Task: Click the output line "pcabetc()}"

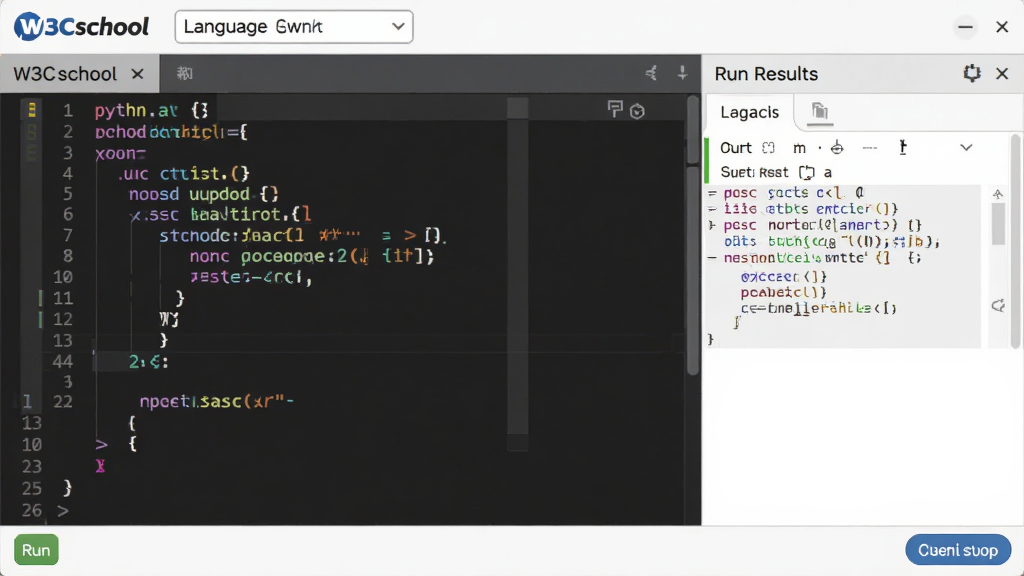Action: coord(784,293)
